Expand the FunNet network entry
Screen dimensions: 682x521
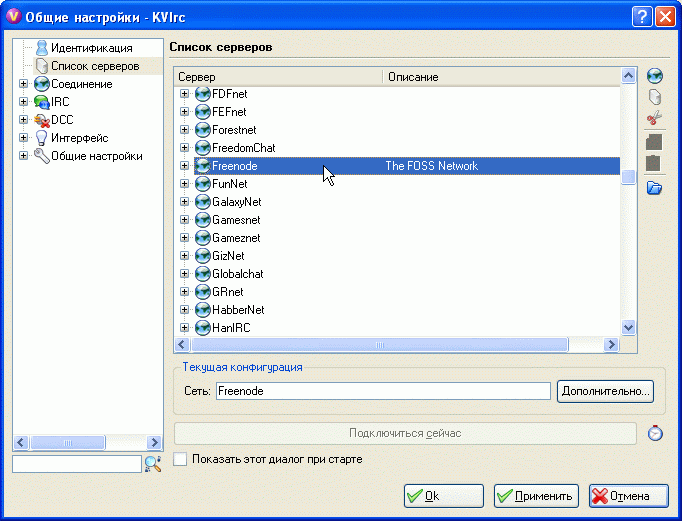pos(184,184)
